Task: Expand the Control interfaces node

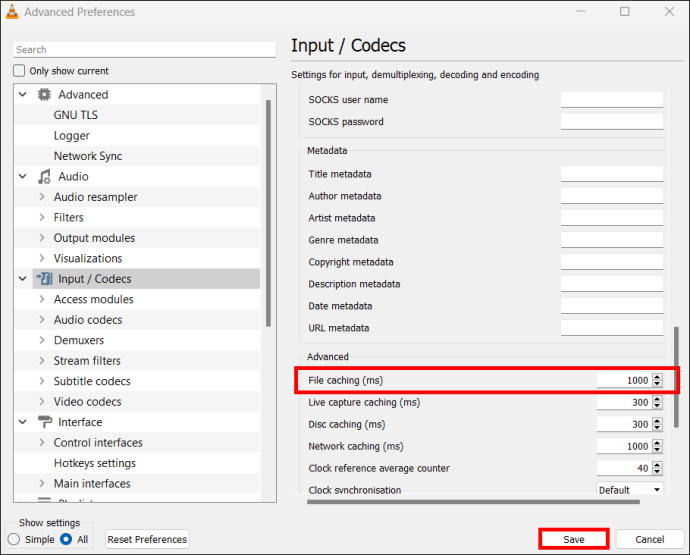Action: [x=42, y=442]
